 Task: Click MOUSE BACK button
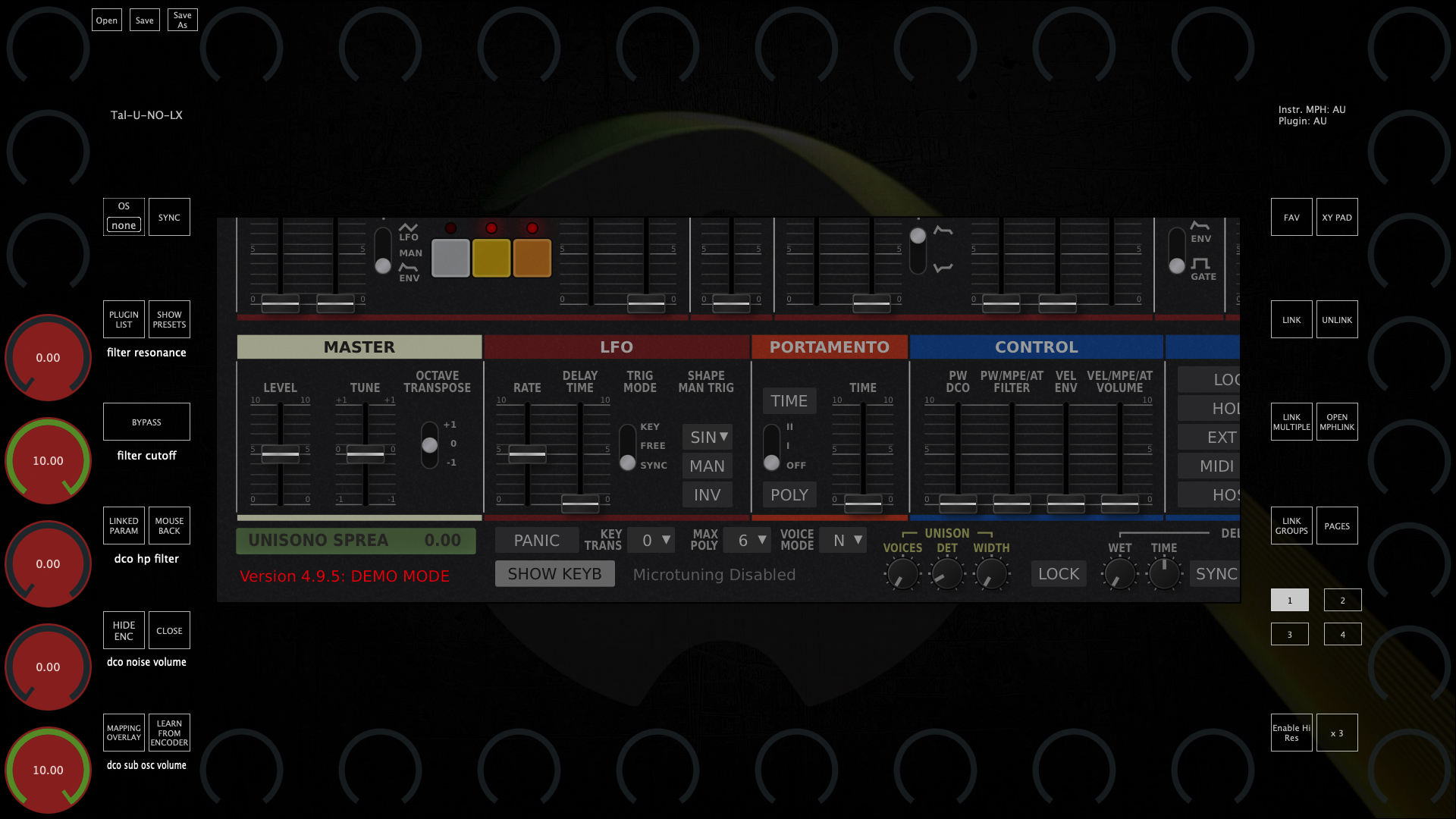click(x=169, y=526)
